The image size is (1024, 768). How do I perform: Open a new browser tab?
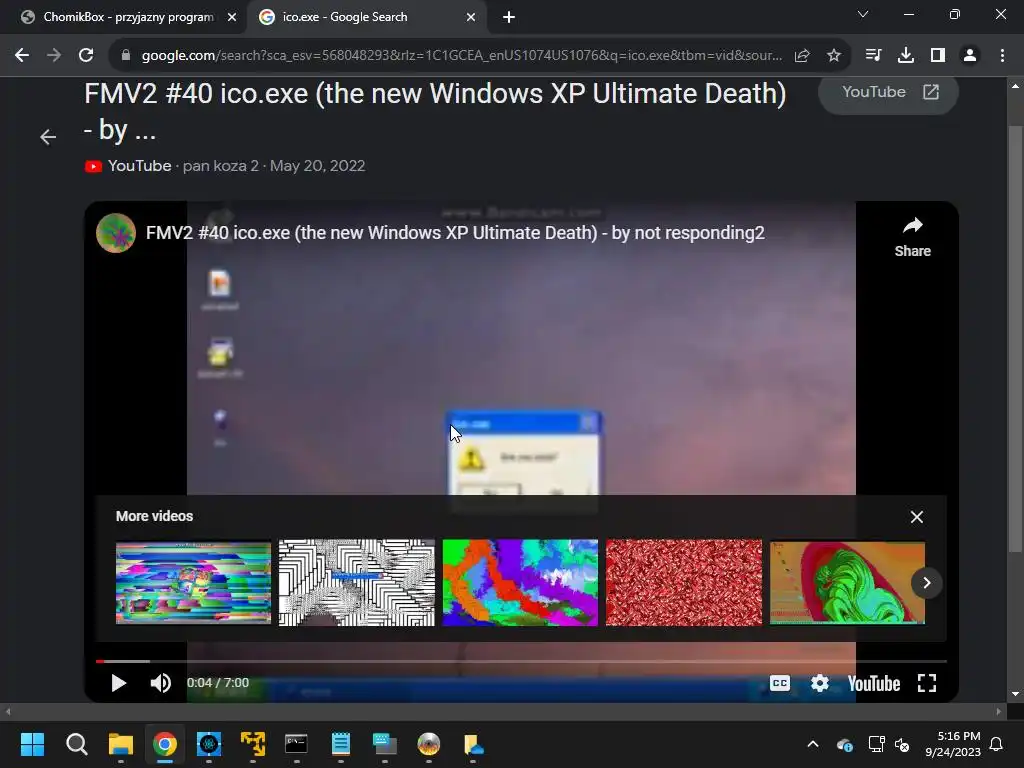[509, 18]
